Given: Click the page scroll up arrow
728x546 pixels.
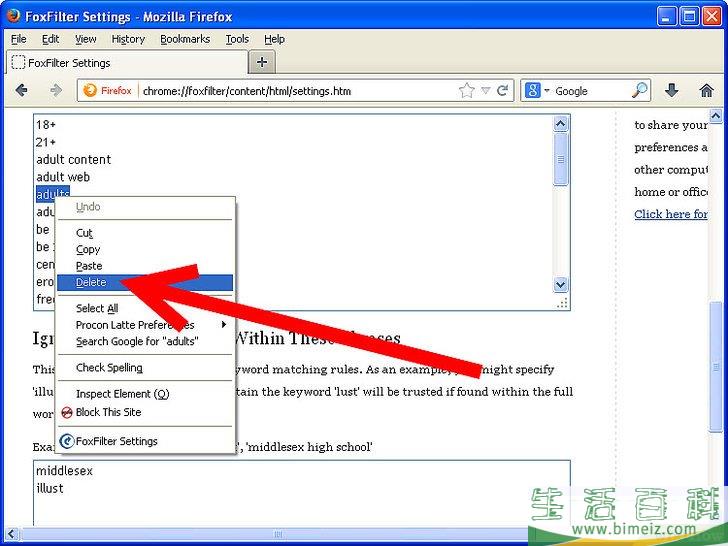Looking at the screenshot, I should (x=715, y=116).
